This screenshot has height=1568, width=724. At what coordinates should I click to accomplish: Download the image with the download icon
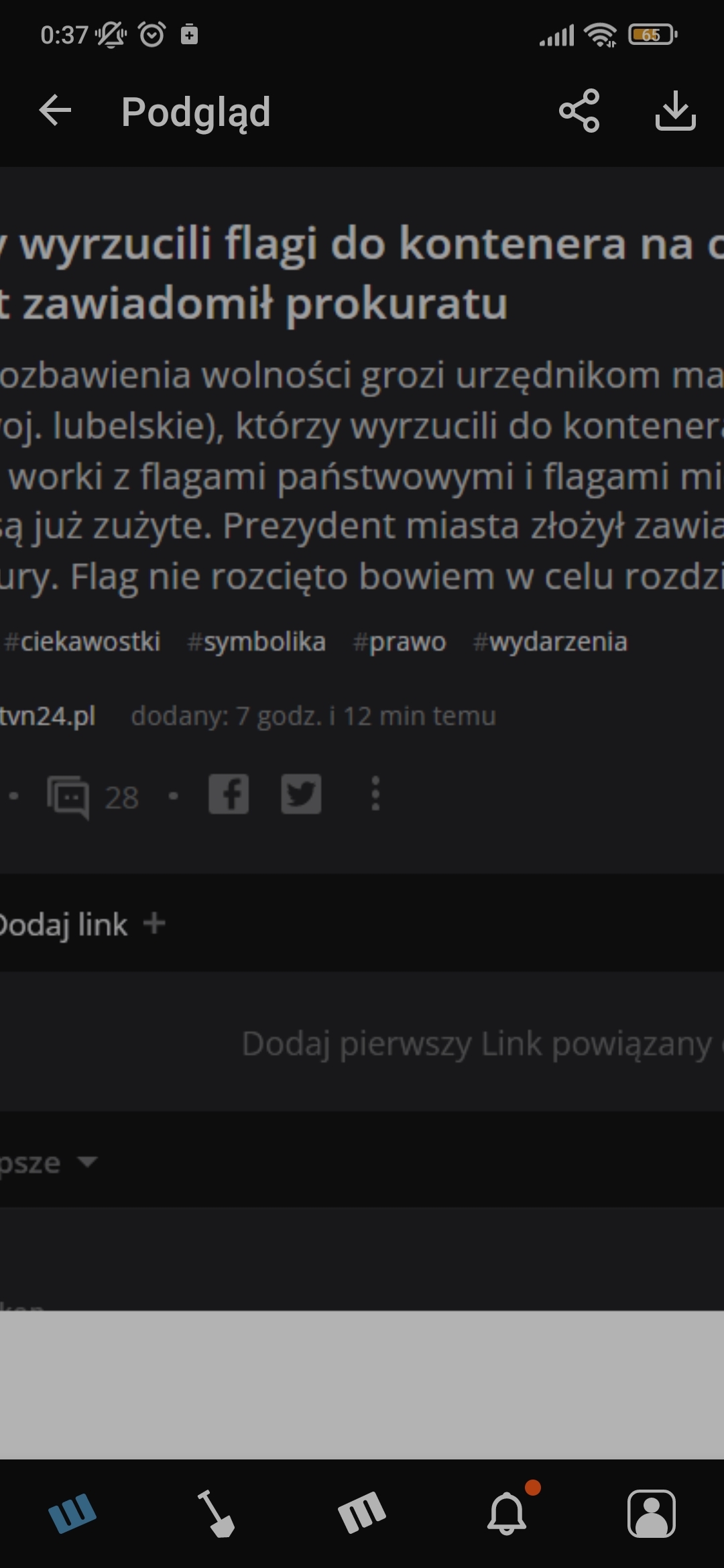(675, 111)
